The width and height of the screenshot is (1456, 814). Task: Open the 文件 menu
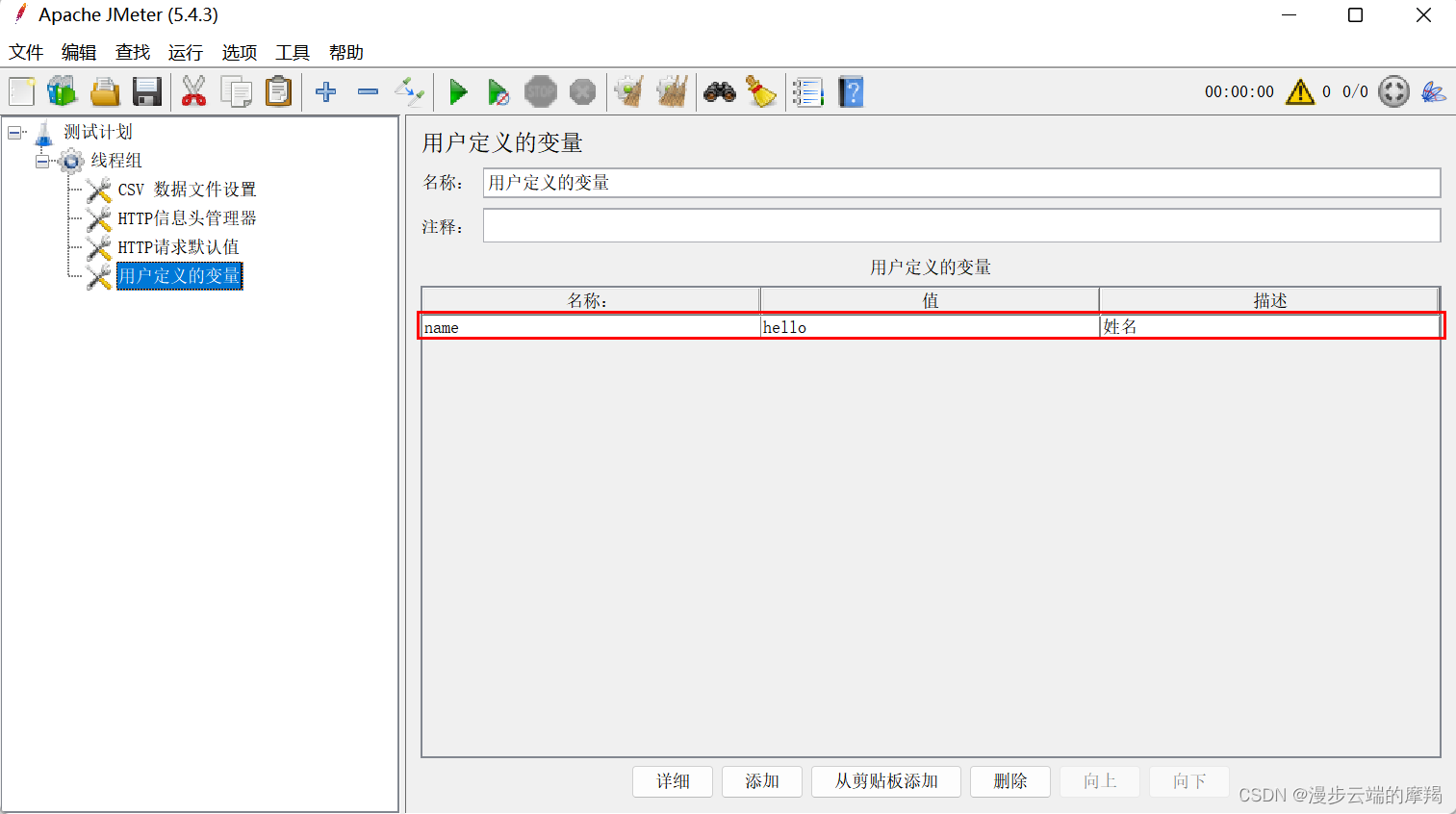(26, 52)
